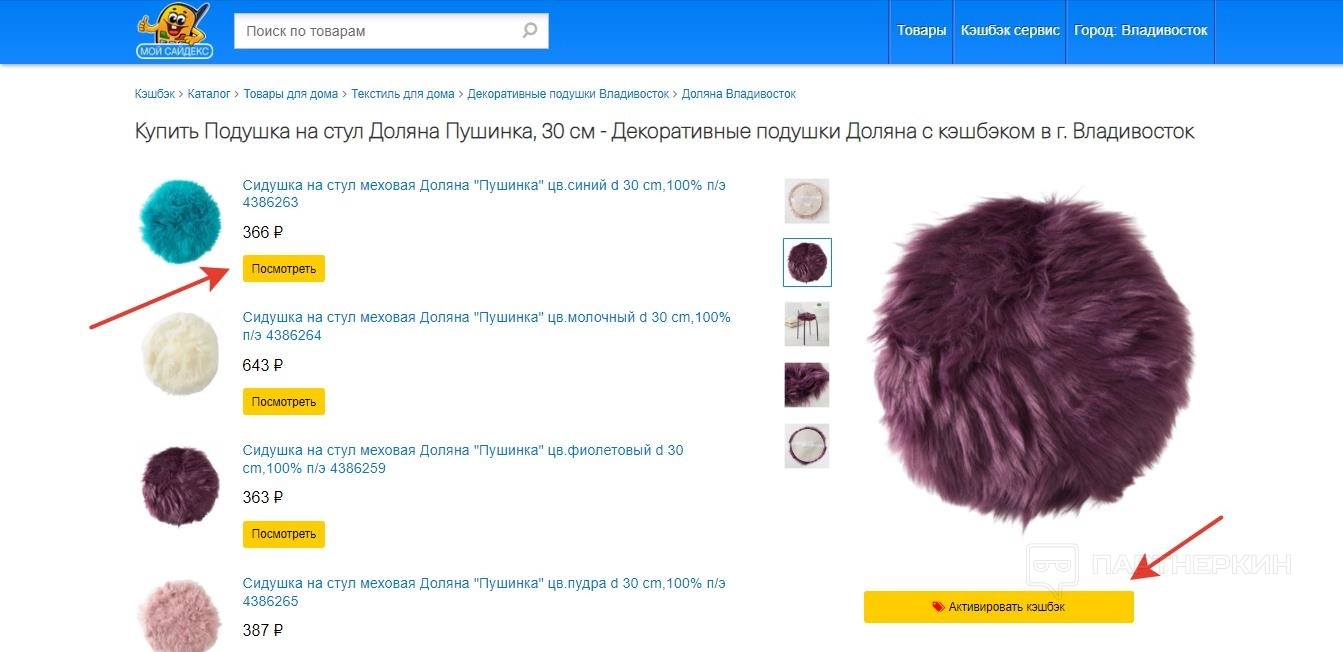Focus the Поиск по товарам search field

point(378,31)
